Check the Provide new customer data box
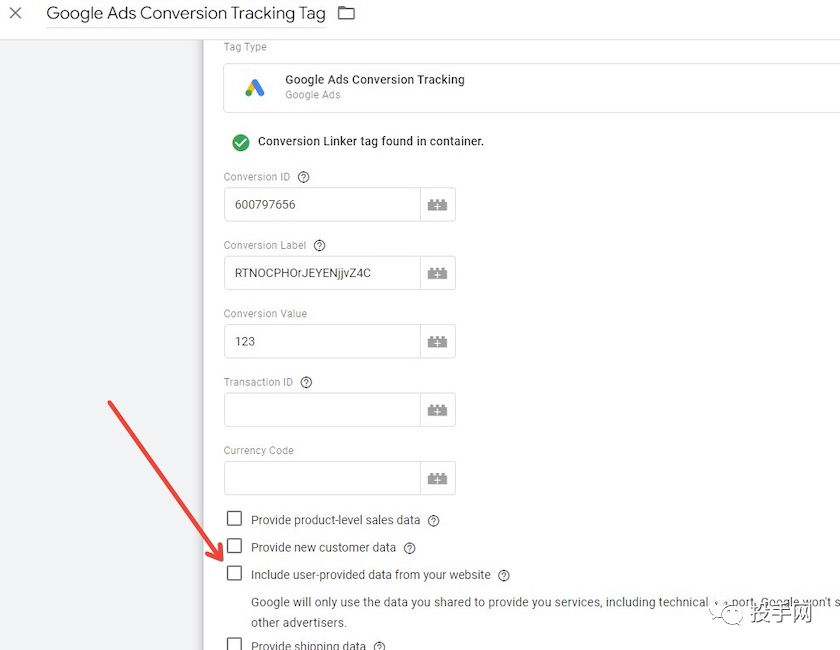 click(234, 546)
